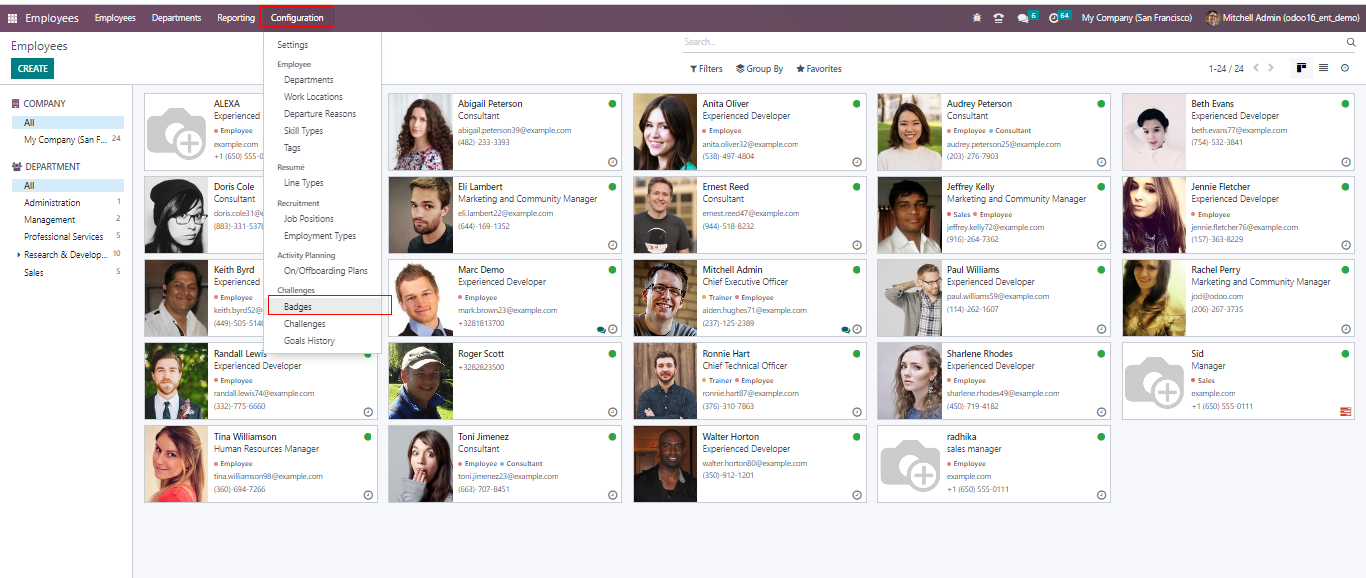Open the Filters dropdown
This screenshot has height=578, width=1366.
pos(706,69)
